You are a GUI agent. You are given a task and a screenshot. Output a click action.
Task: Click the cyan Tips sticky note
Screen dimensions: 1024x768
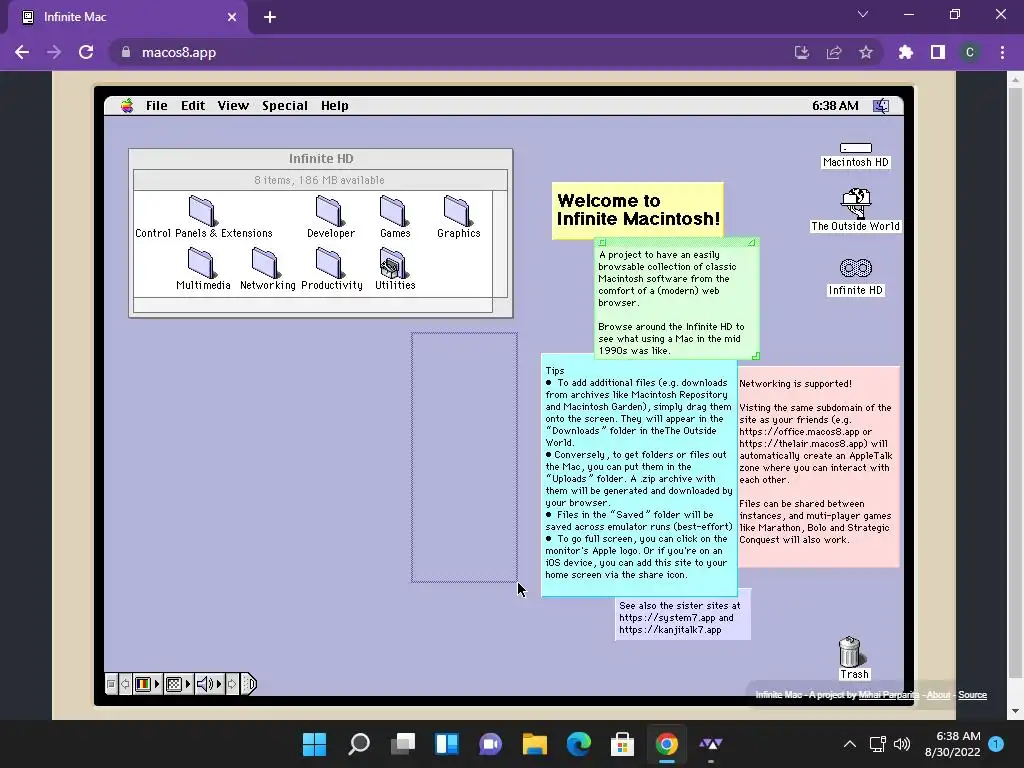639,475
